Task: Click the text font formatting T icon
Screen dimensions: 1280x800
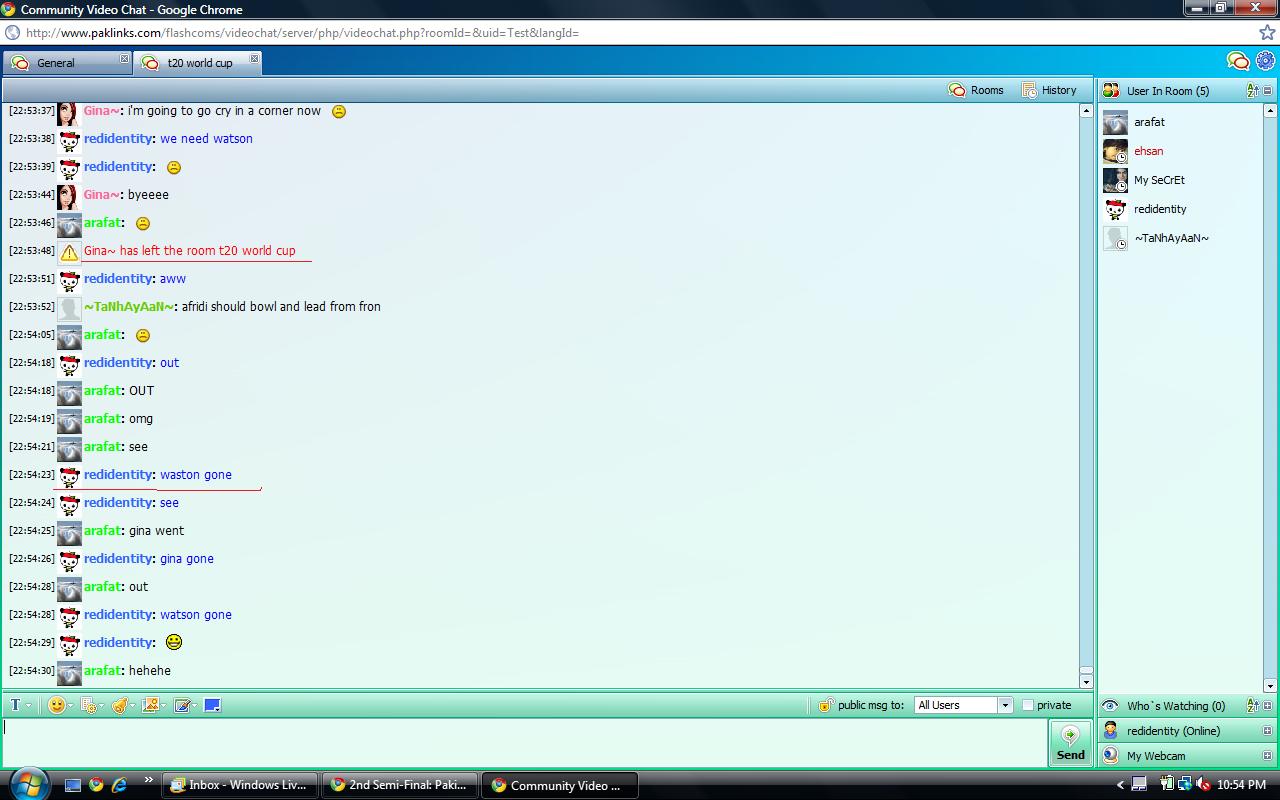Action: point(15,705)
